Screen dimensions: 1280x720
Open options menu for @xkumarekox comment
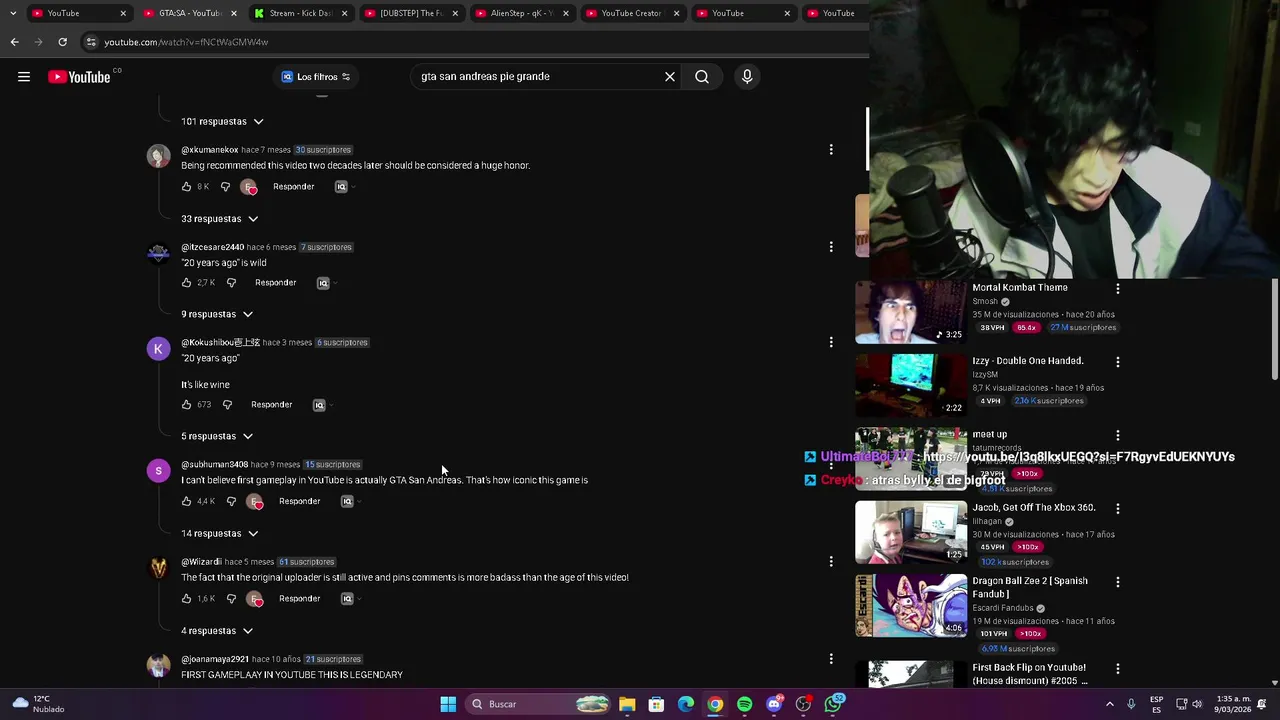(831, 150)
